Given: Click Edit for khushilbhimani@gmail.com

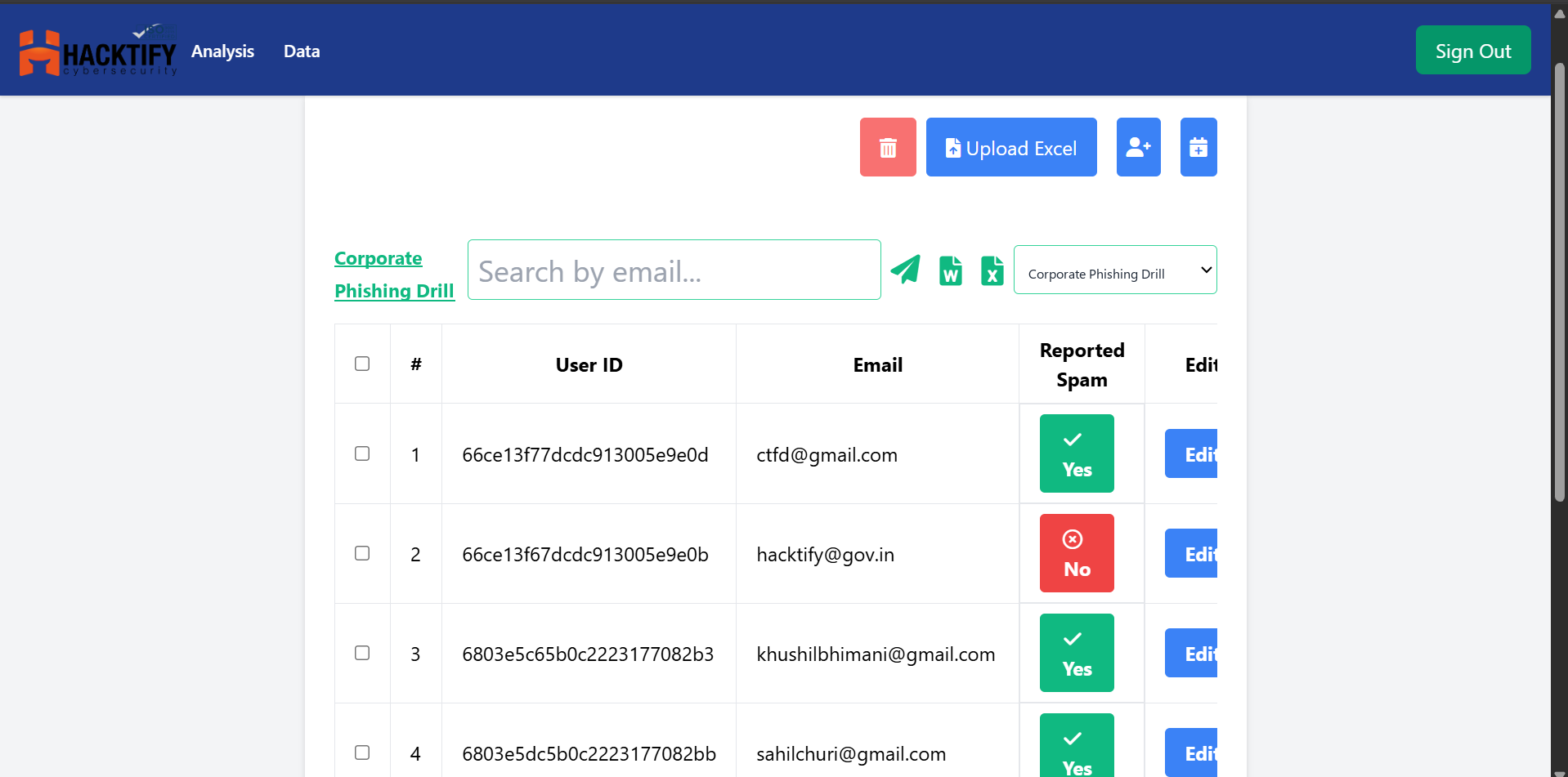Looking at the screenshot, I should point(1191,653).
